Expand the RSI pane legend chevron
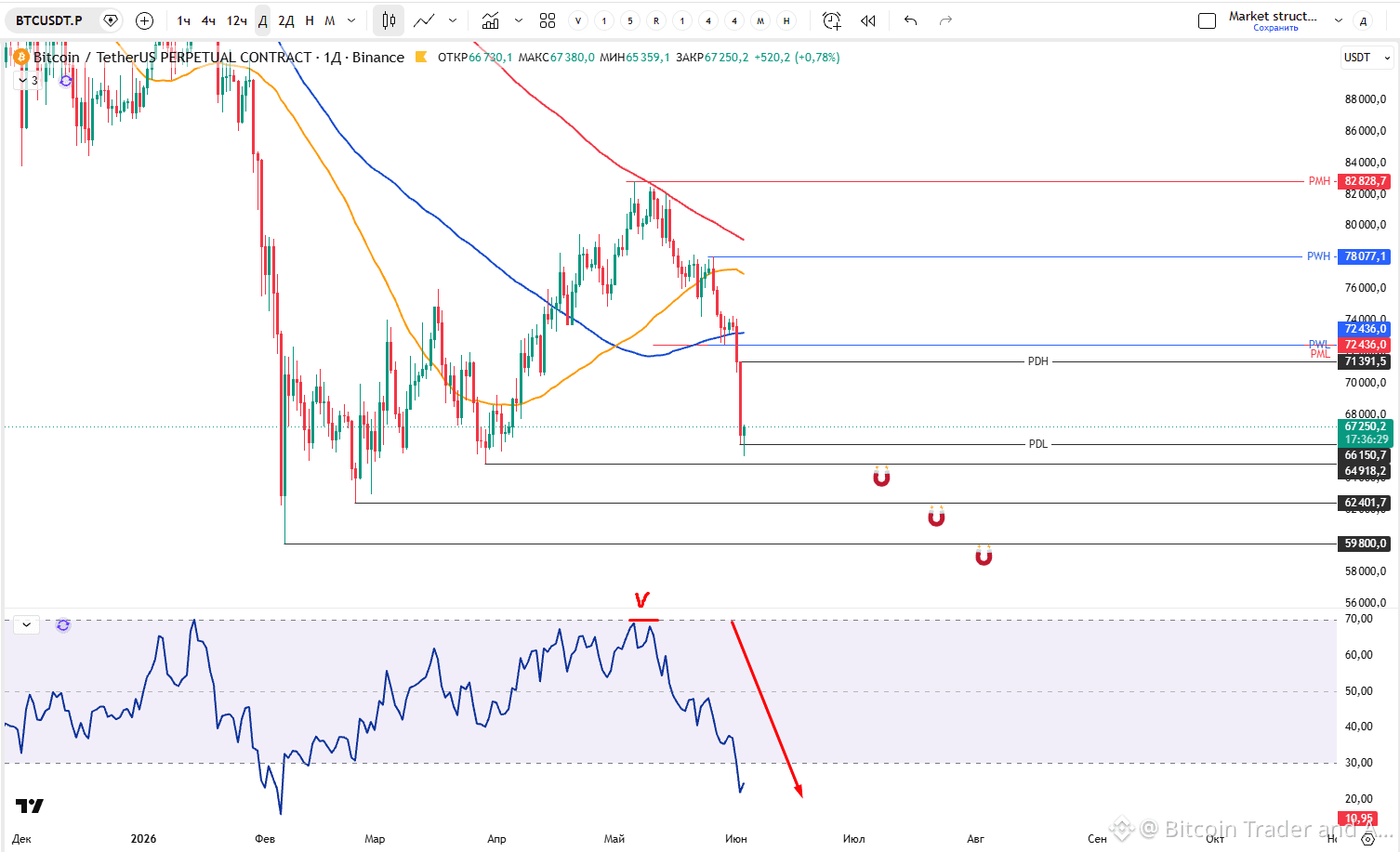Viewport: 1400px width, 852px height. pyautogui.click(x=26, y=624)
